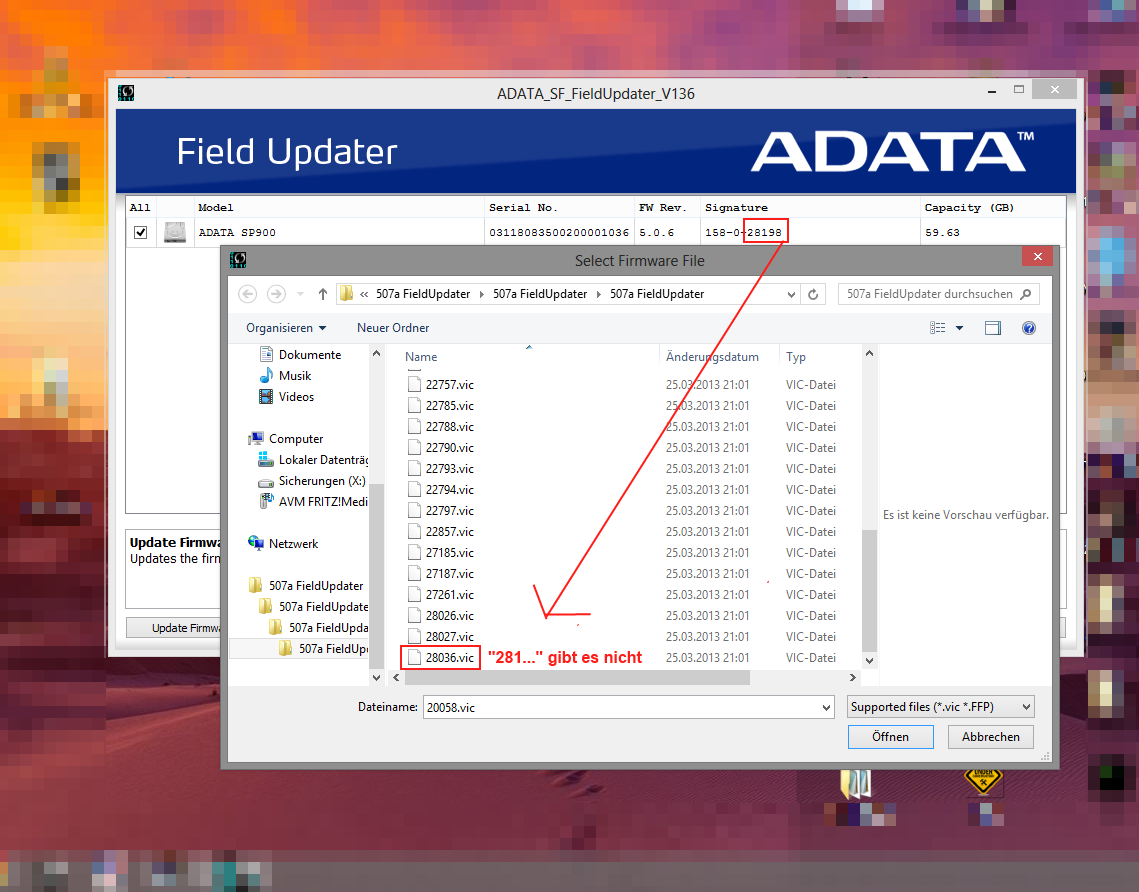Click the search magnifier icon
Screen dimensions: 1139x892
1026,294
